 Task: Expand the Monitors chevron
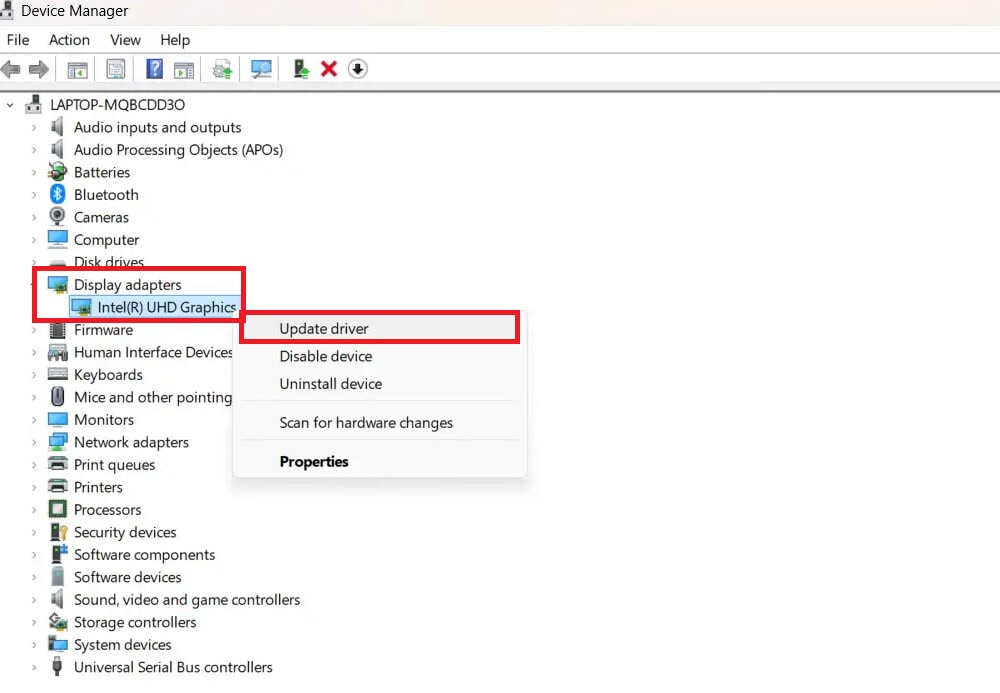point(34,419)
